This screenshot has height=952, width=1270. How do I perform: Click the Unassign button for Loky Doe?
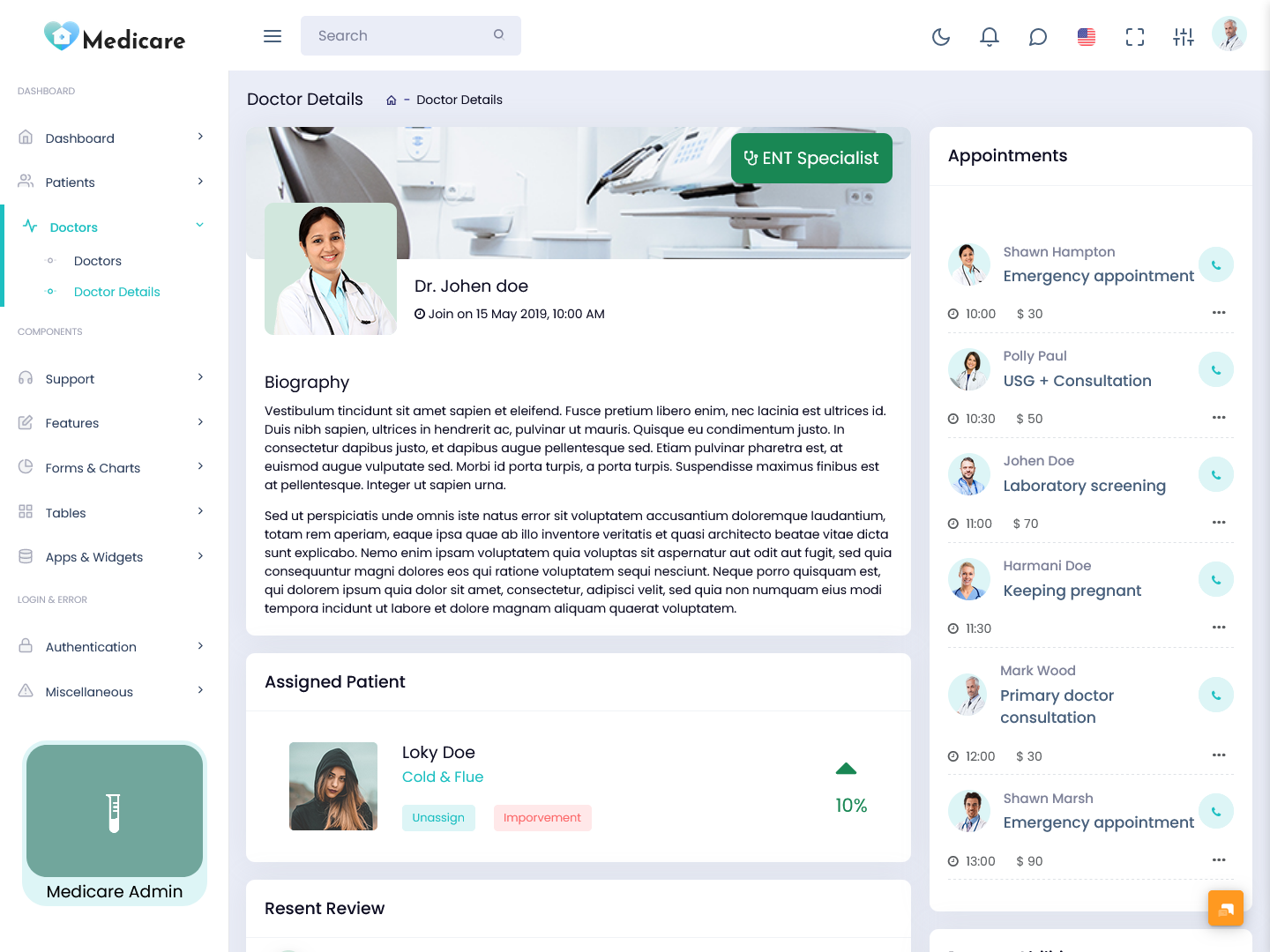(x=438, y=818)
